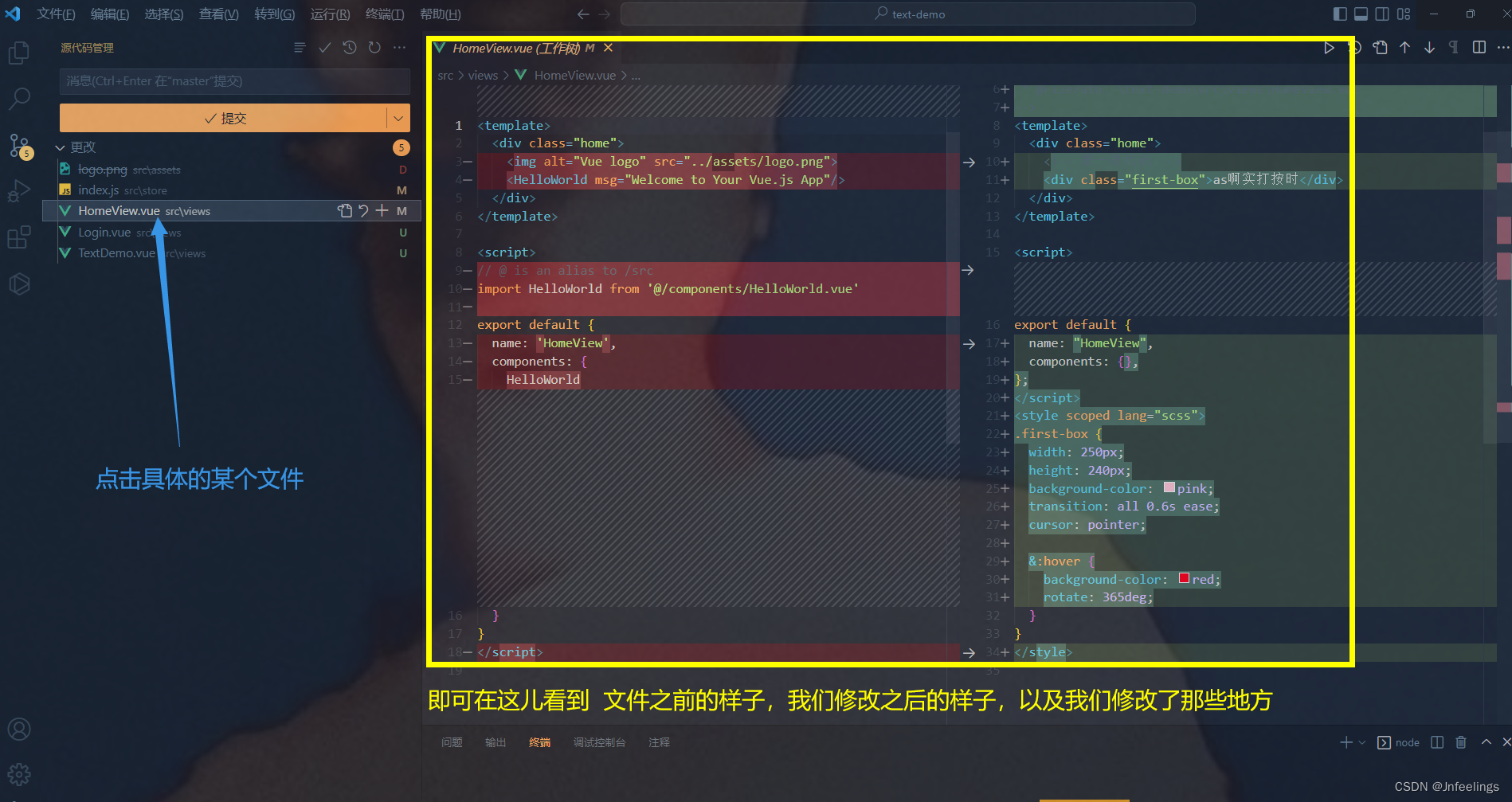The width and height of the screenshot is (1512, 802).
Task: Open source control more actions menu
Action: (399, 48)
